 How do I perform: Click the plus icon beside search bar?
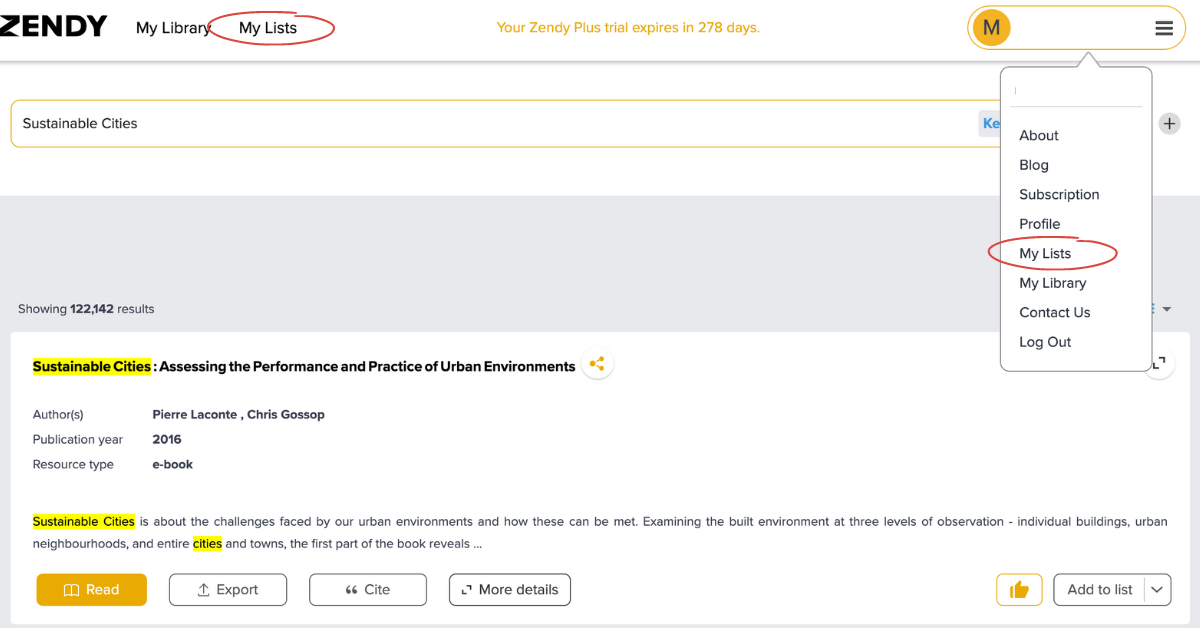[1169, 124]
